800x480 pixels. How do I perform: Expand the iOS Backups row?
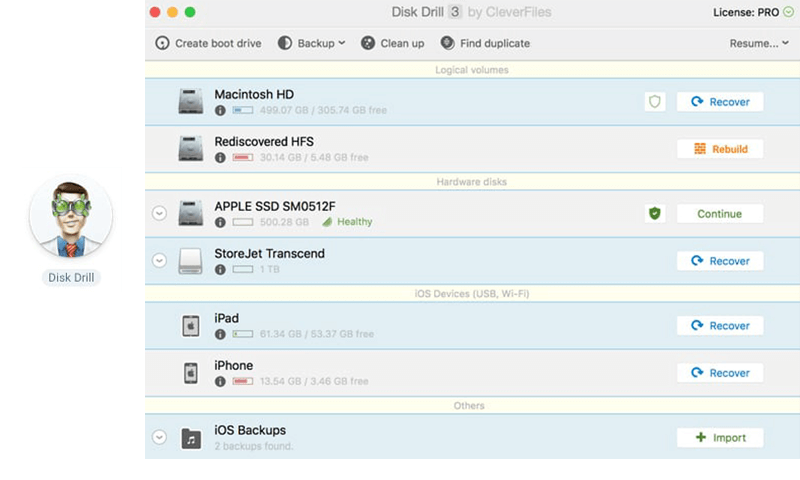pos(159,437)
